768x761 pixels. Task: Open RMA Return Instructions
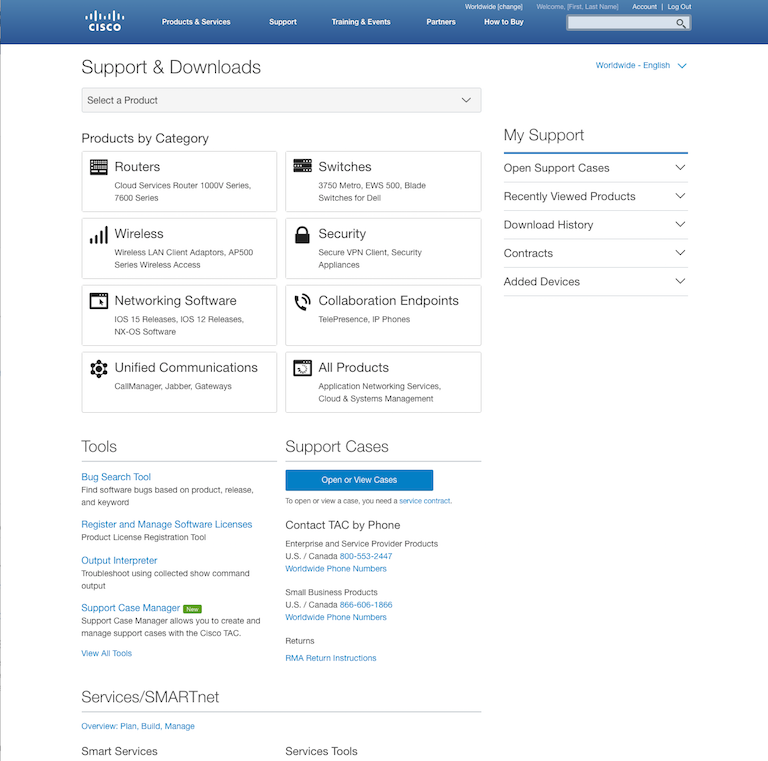(331, 658)
